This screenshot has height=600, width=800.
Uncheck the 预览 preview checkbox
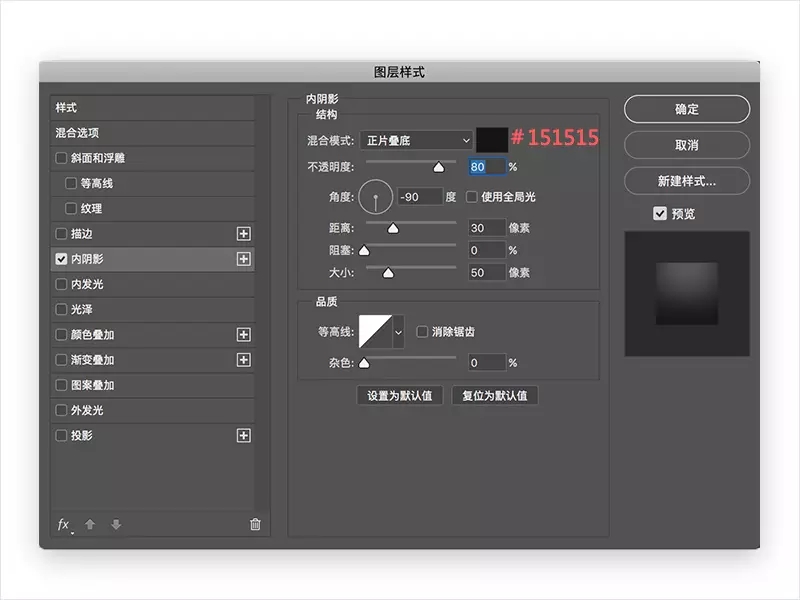[660, 213]
